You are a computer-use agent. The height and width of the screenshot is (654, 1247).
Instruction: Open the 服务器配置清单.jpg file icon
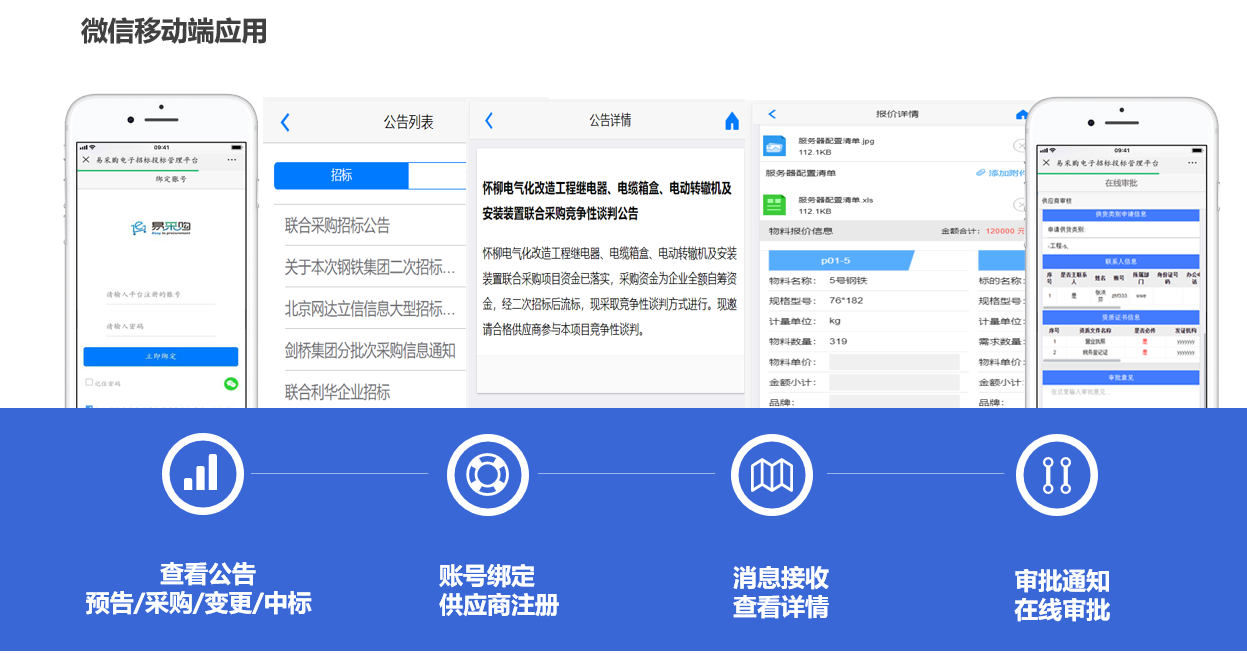pos(775,146)
